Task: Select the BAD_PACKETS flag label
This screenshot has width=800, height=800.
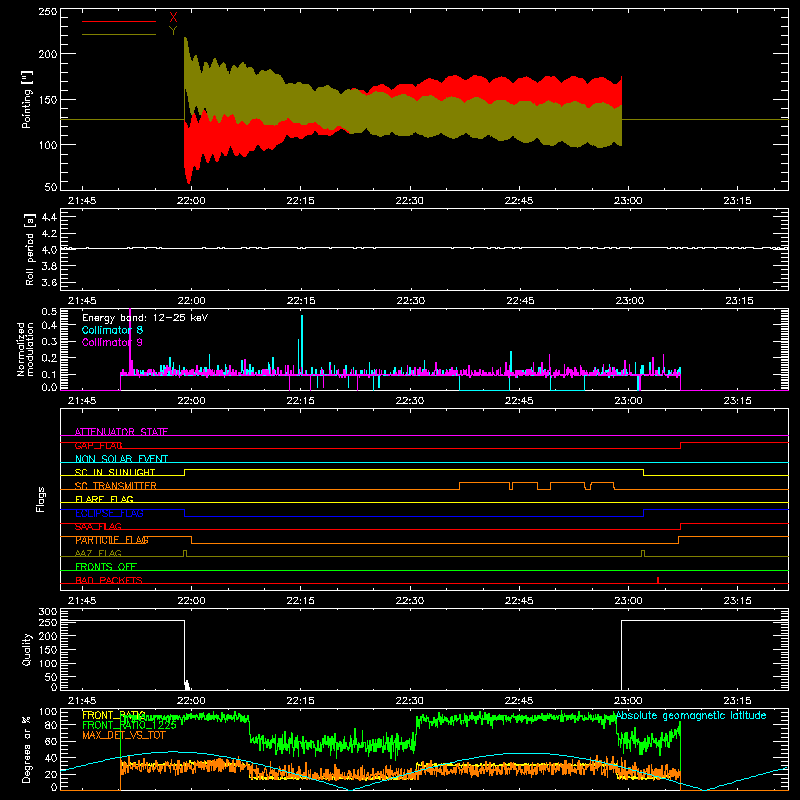Action: [x=109, y=580]
